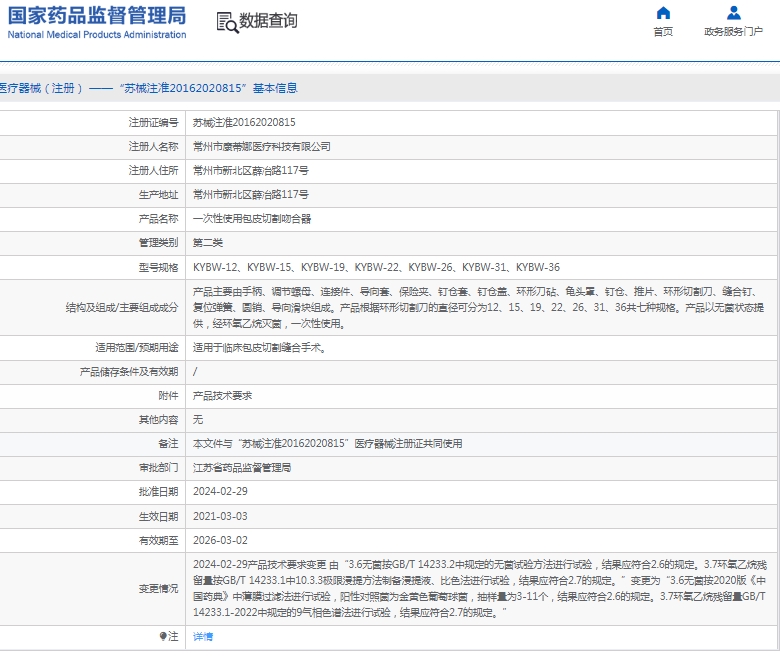780x657 pixels.
Task: Click the 注册证编号 field label
Action: [x=153, y=122]
